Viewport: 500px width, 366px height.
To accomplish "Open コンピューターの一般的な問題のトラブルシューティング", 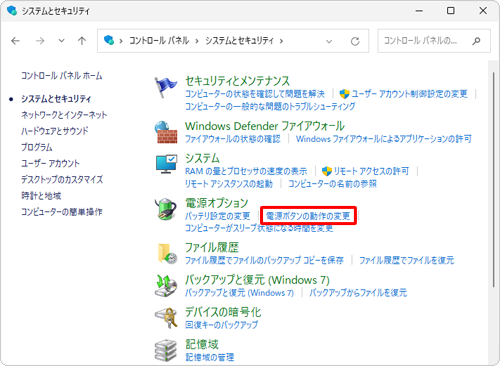I will pos(270,106).
